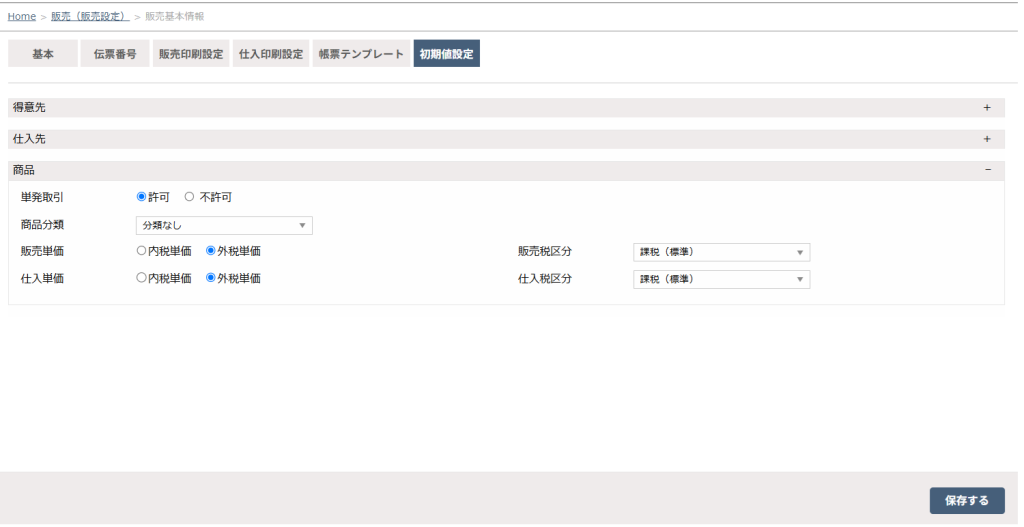
Task: Expand the 得意先 section plus icon
Action: coord(987,108)
